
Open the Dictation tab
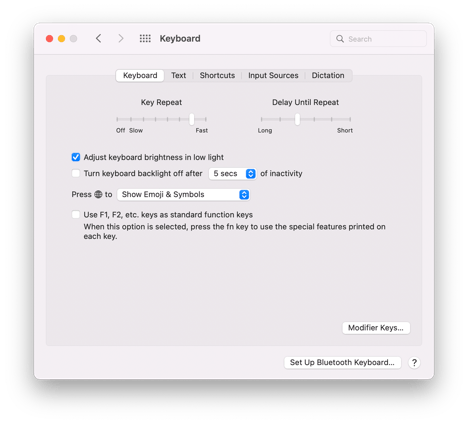(x=328, y=76)
